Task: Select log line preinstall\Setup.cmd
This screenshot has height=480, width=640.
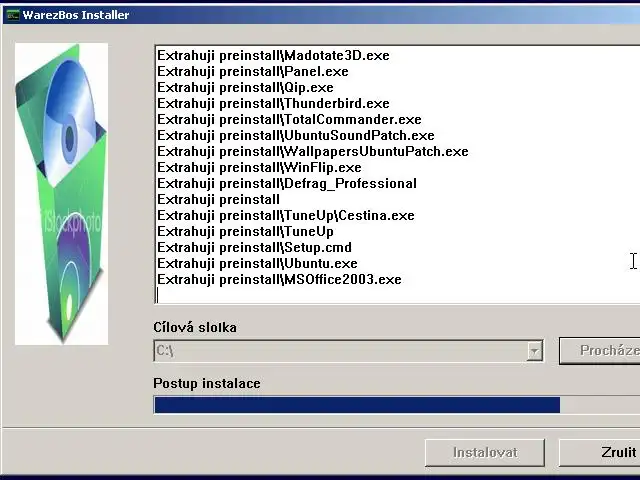Action: tap(254, 247)
